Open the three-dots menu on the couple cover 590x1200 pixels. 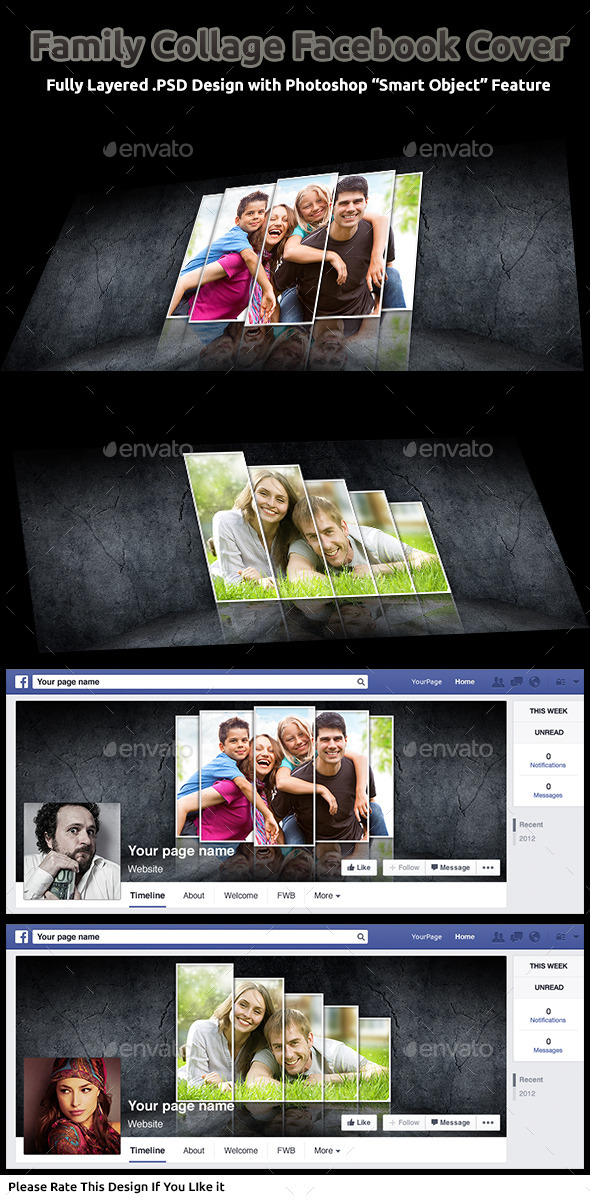point(488,1123)
